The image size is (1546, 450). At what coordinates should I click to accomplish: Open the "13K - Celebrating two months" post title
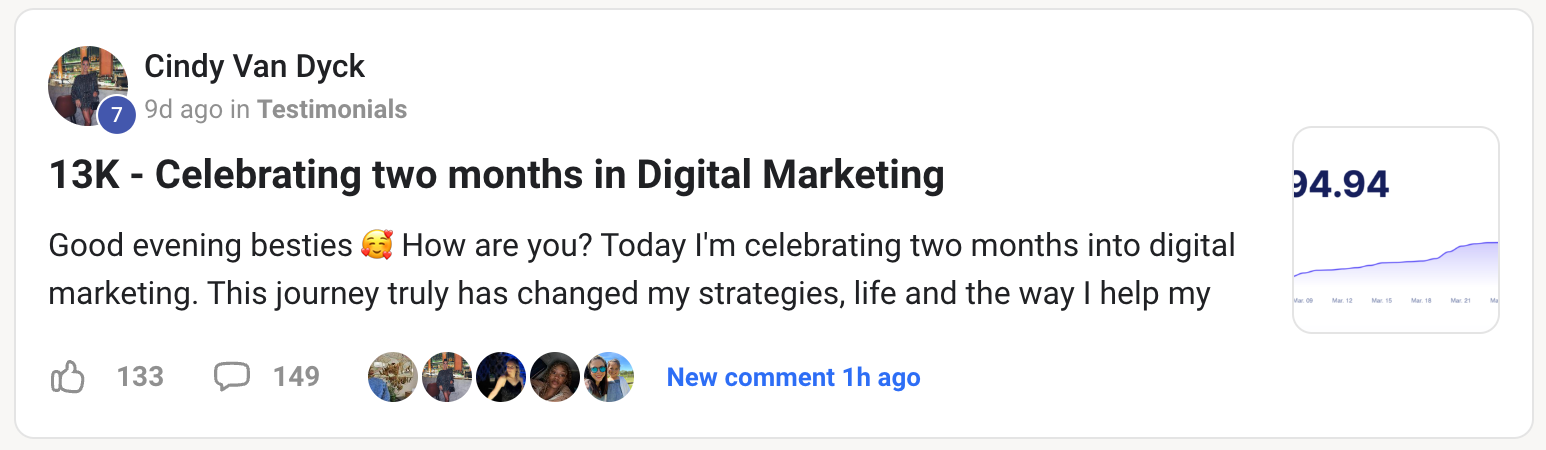tap(496, 176)
